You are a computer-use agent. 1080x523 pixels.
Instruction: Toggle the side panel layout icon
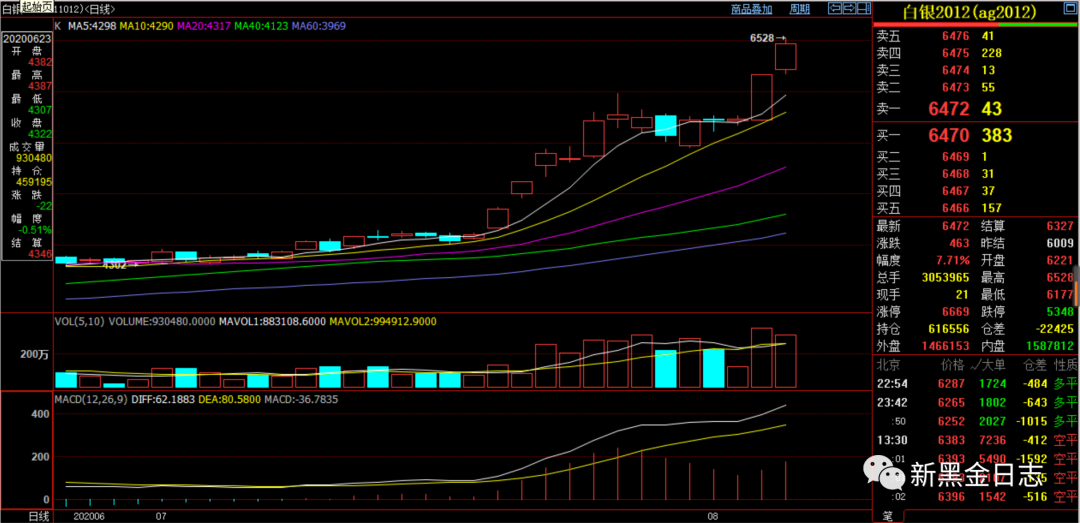864,8
